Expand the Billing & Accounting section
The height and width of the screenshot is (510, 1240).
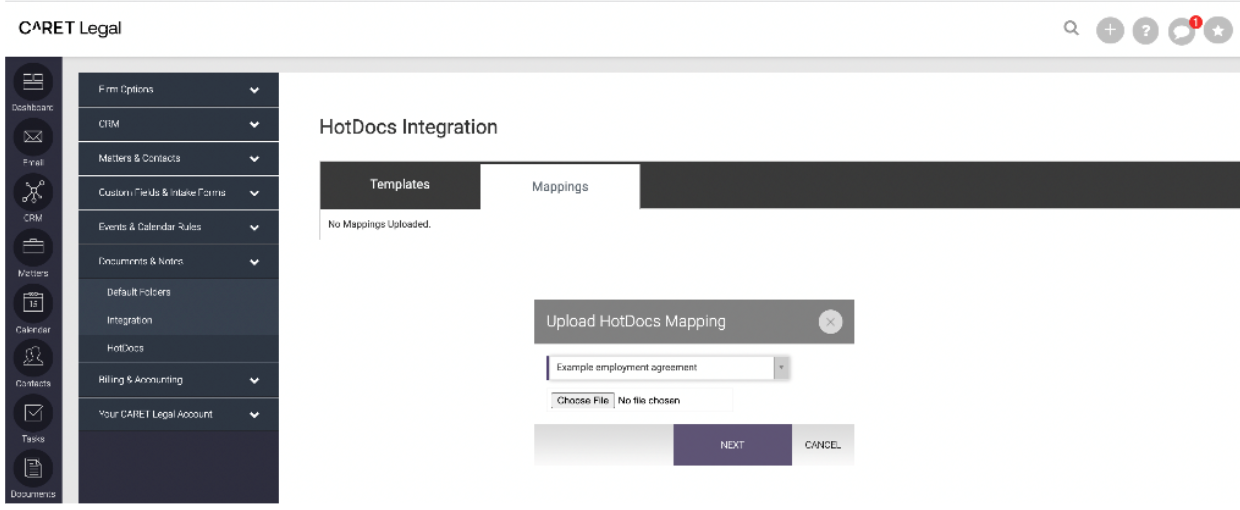tap(178, 380)
